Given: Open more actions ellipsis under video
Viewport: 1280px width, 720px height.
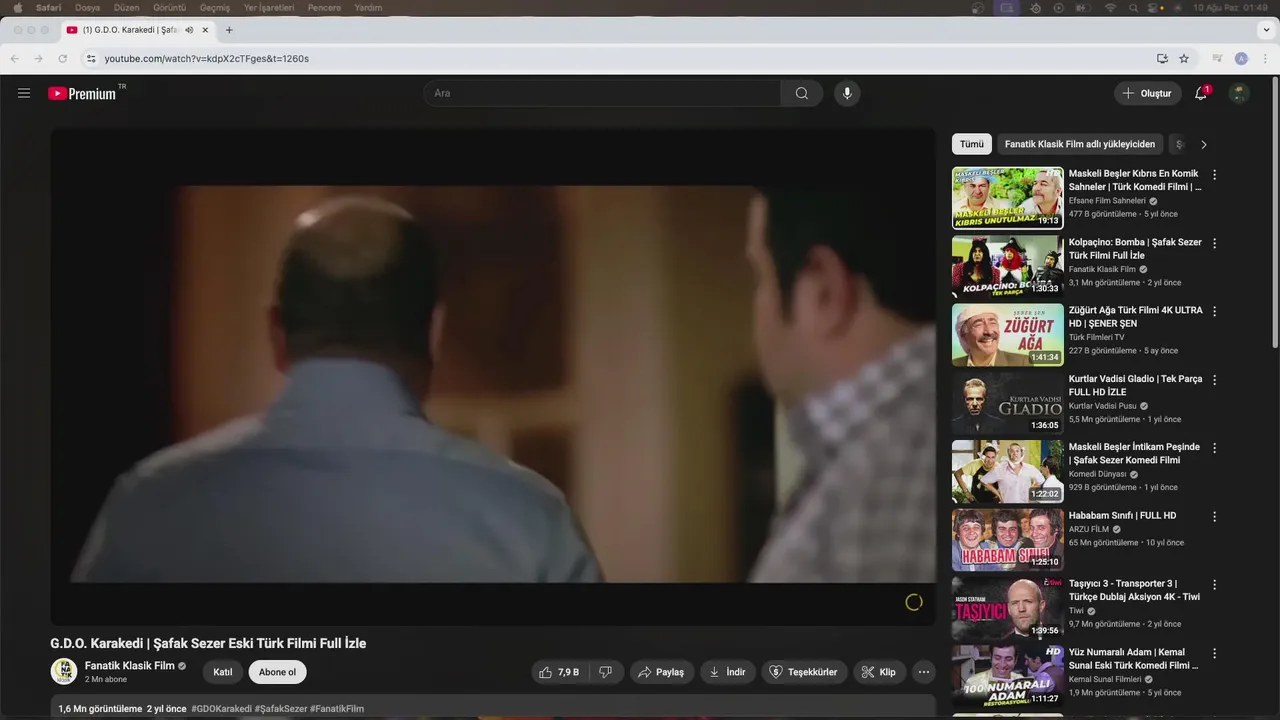Looking at the screenshot, I should pos(924,672).
